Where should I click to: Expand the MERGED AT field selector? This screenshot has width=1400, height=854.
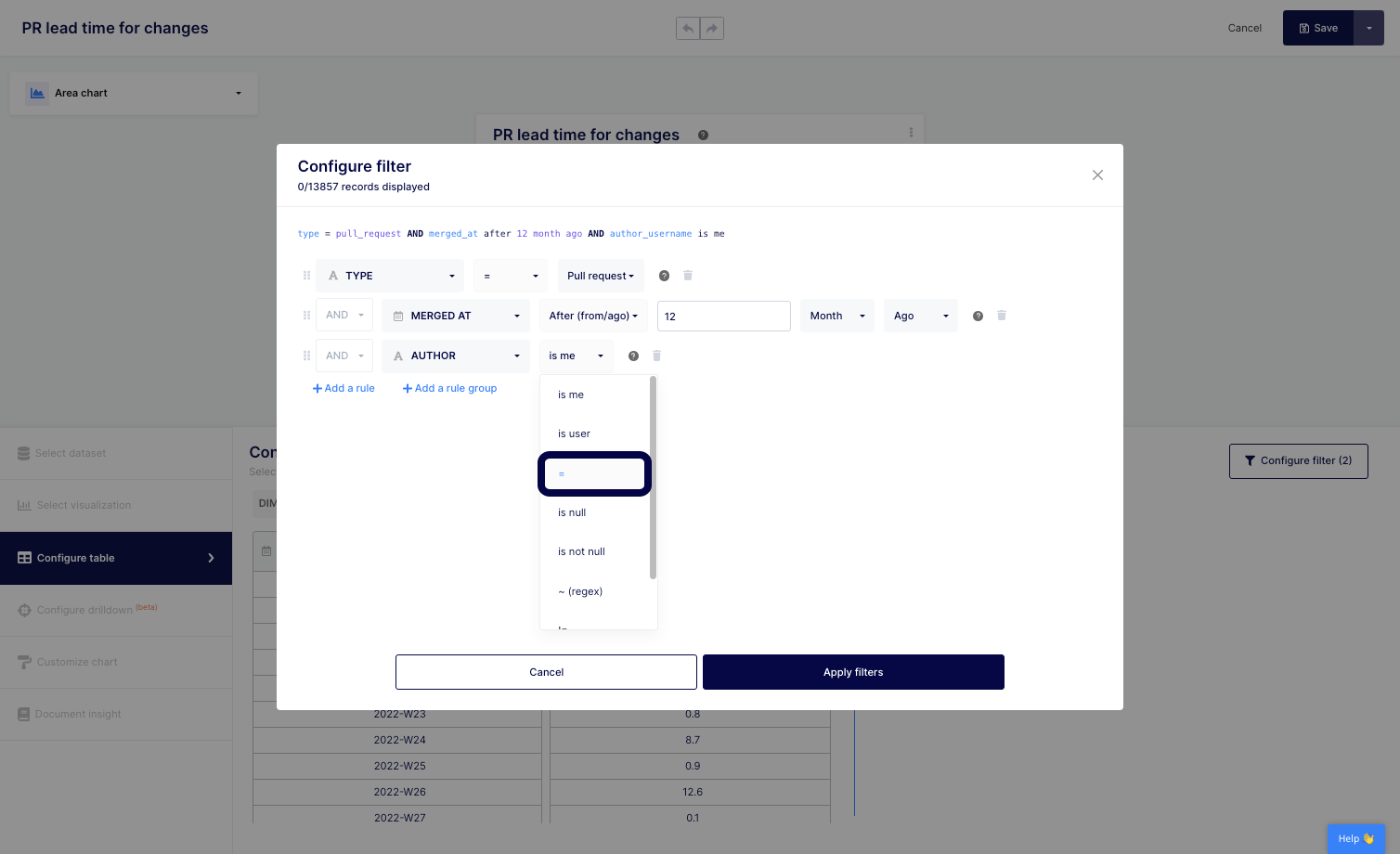click(x=455, y=316)
